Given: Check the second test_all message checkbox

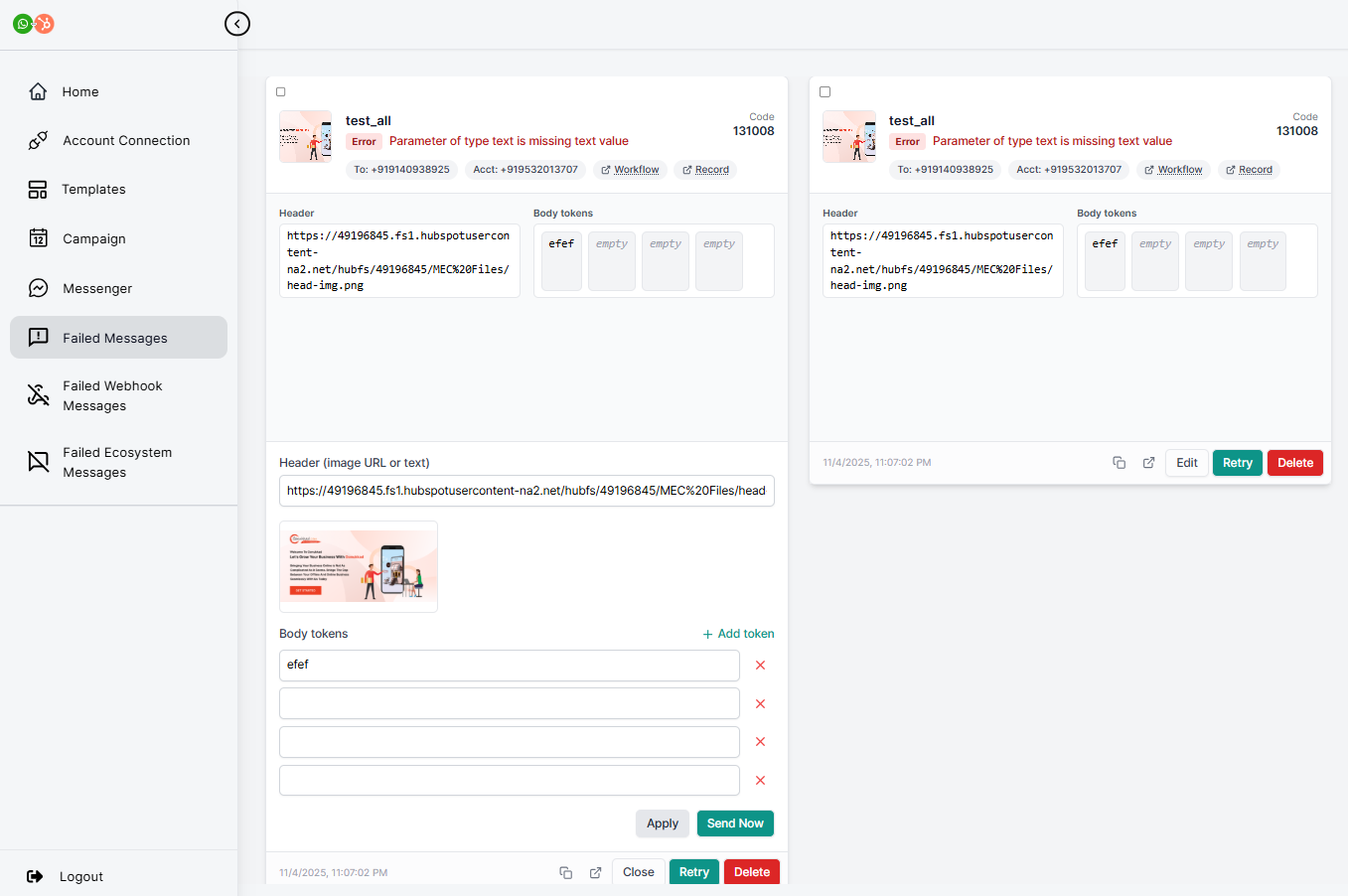Looking at the screenshot, I should click(824, 92).
